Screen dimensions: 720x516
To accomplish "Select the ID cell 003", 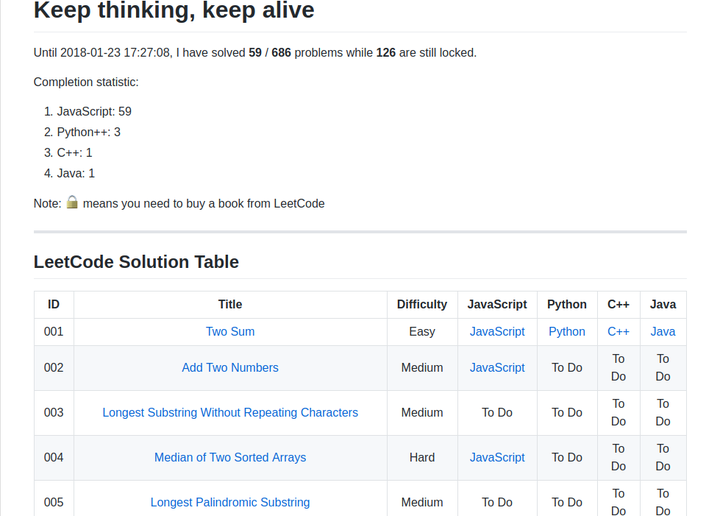I will [54, 412].
